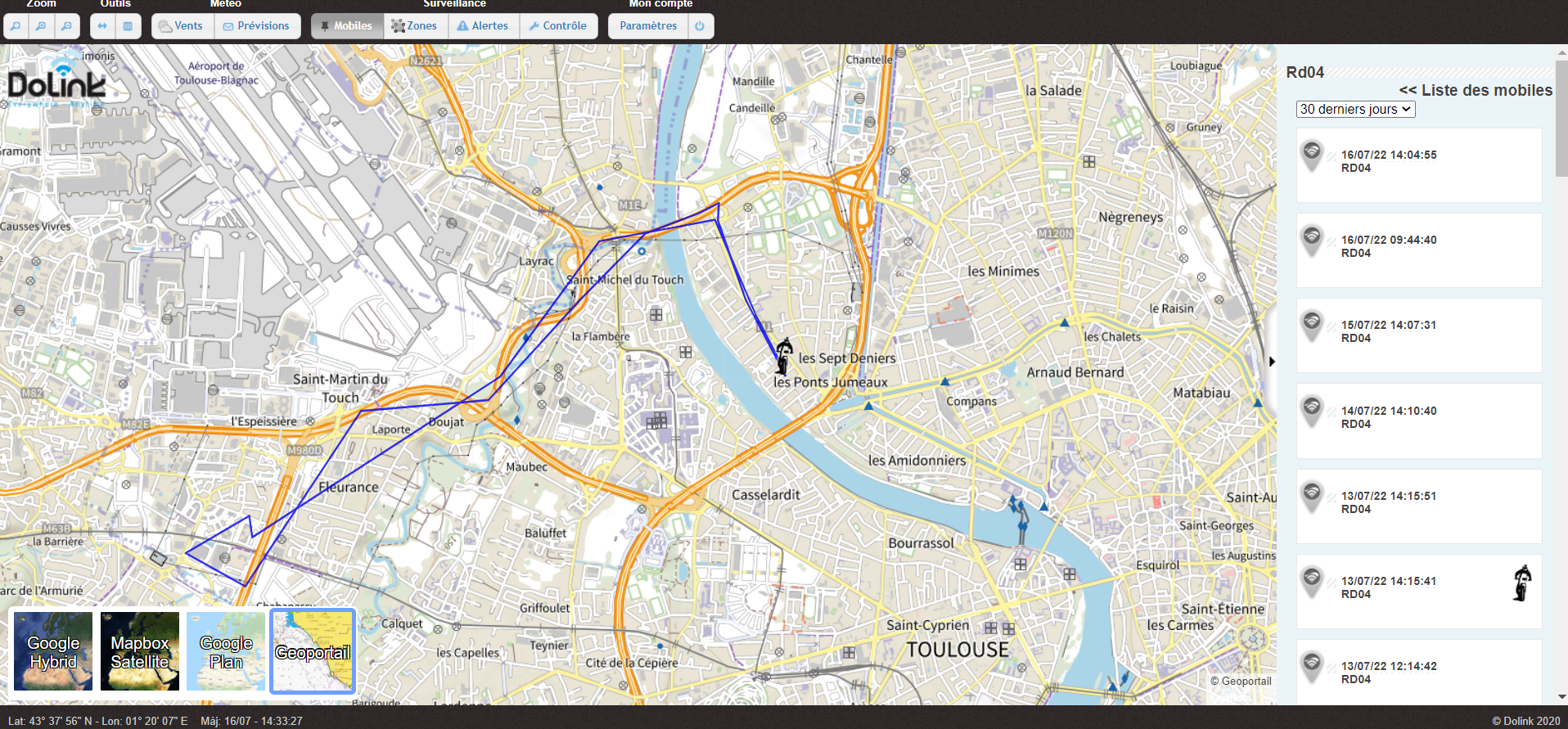The width and height of the screenshot is (1568, 729).
Task: Click the power logout icon
Action: point(700,26)
